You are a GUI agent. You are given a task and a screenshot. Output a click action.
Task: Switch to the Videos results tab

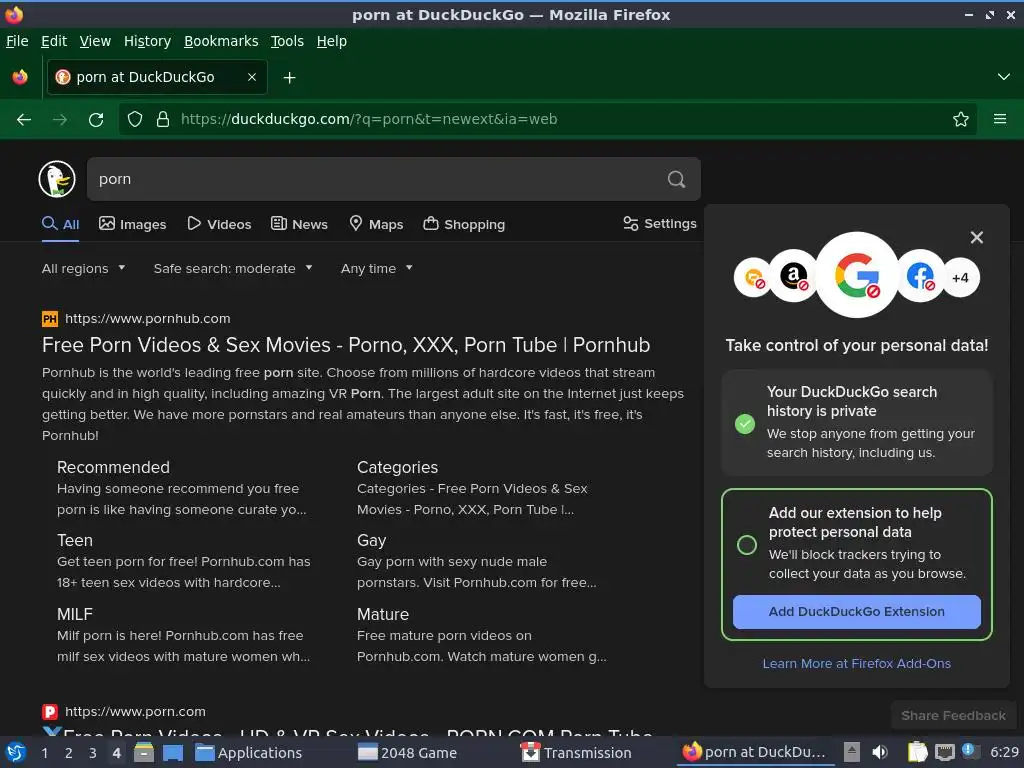tap(219, 225)
